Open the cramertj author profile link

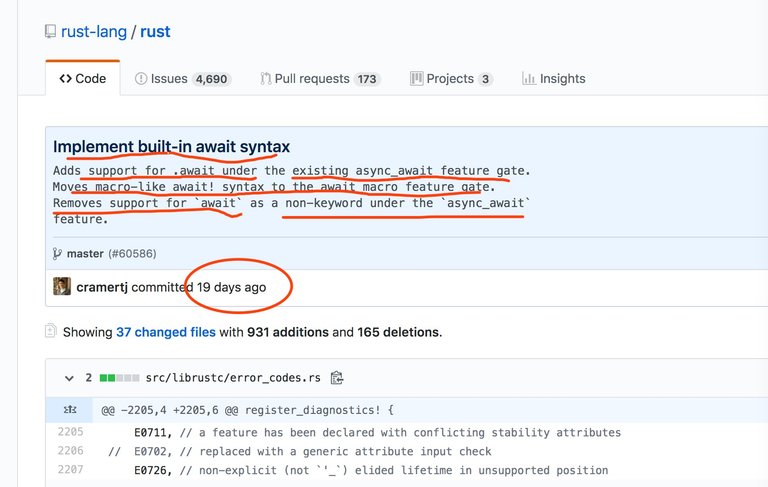pyautogui.click(x=104, y=287)
